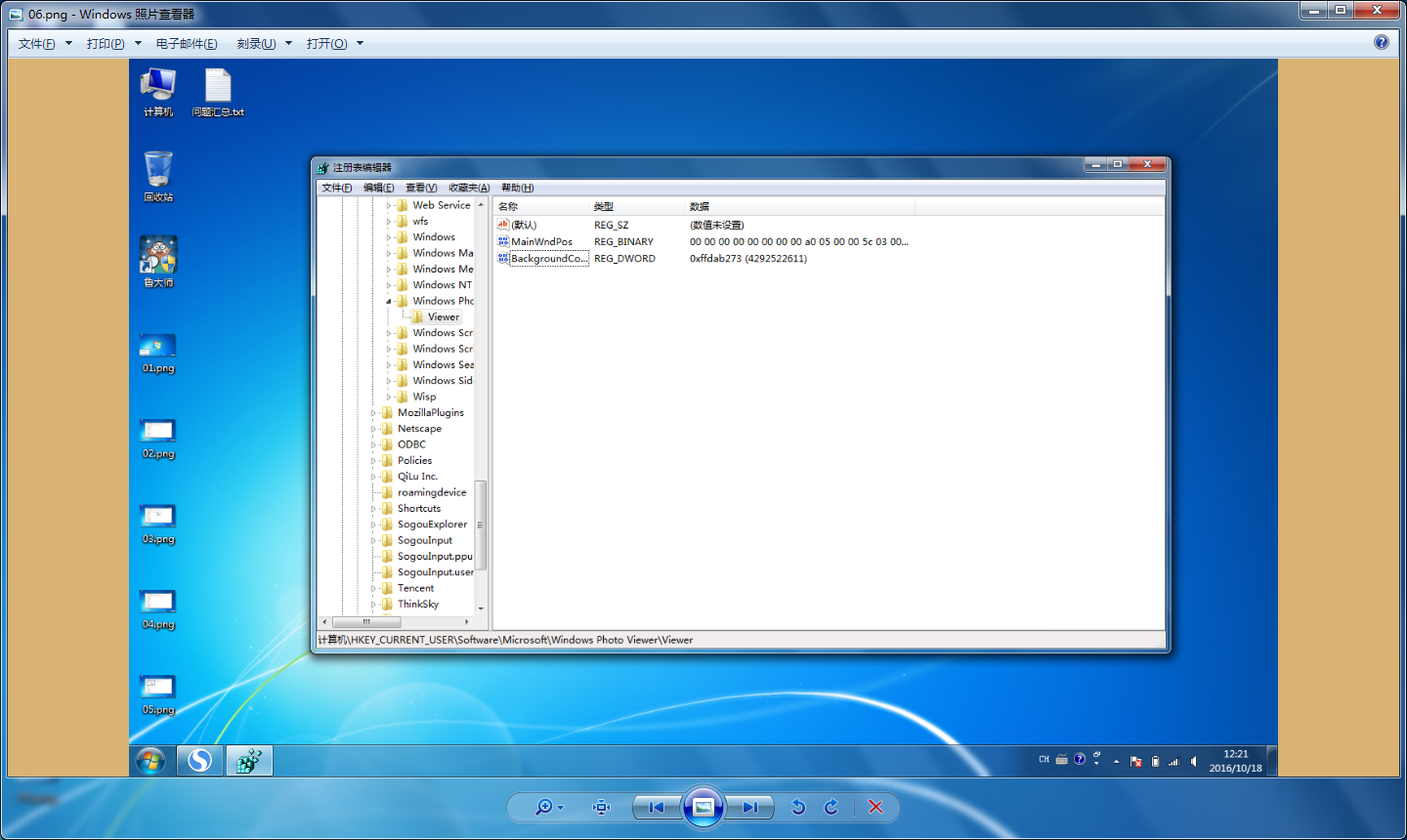
Task: Open the 打开(O) dropdown menu
Action: (334, 44)
